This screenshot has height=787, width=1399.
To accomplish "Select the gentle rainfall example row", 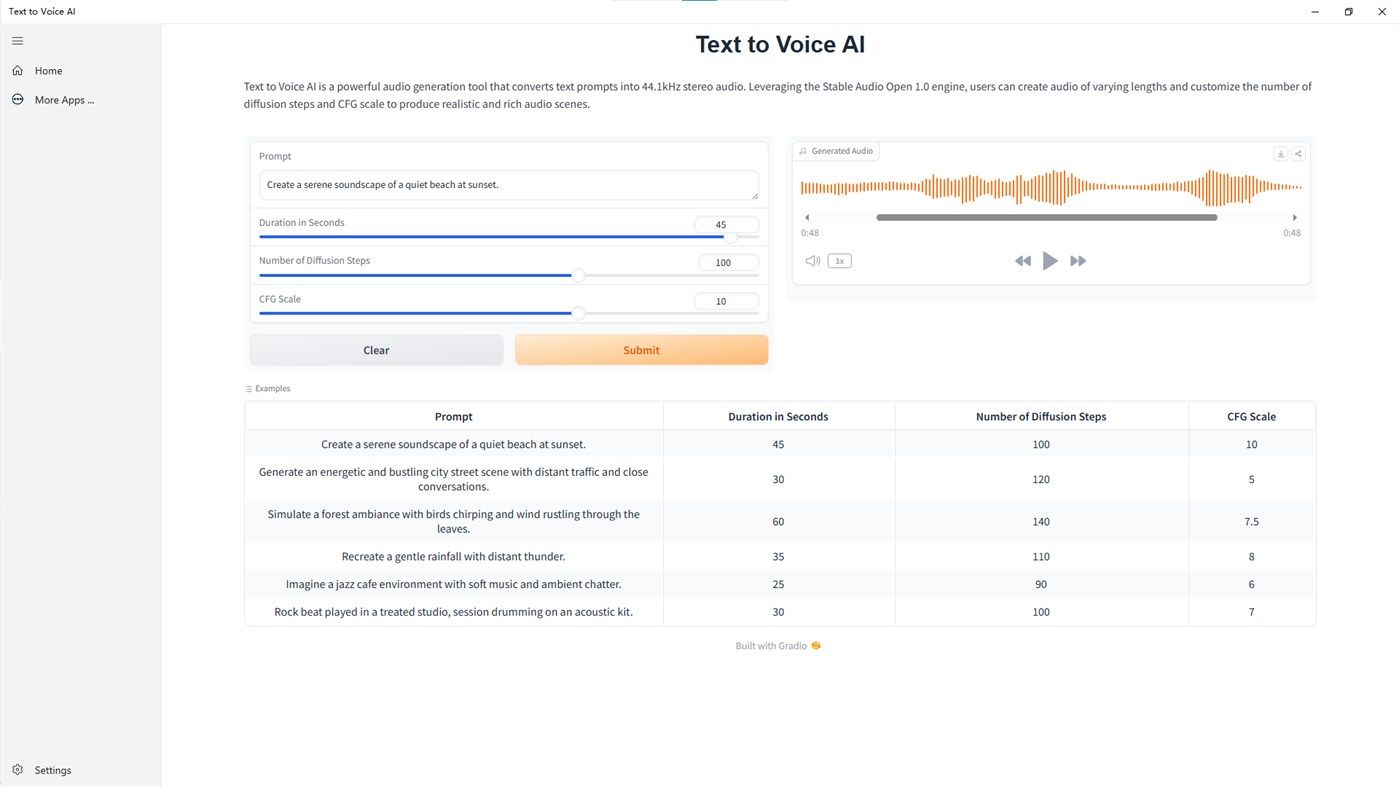I will [x=453, y=557].
